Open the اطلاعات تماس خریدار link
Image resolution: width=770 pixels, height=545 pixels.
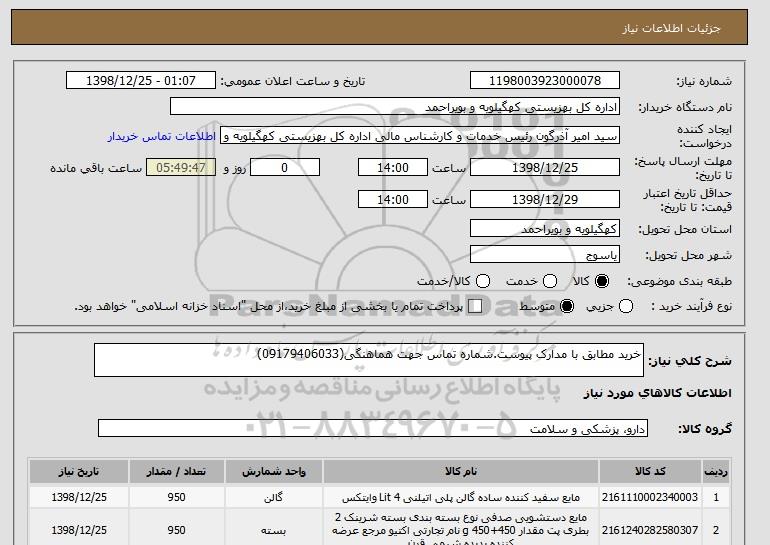(162, 136)
